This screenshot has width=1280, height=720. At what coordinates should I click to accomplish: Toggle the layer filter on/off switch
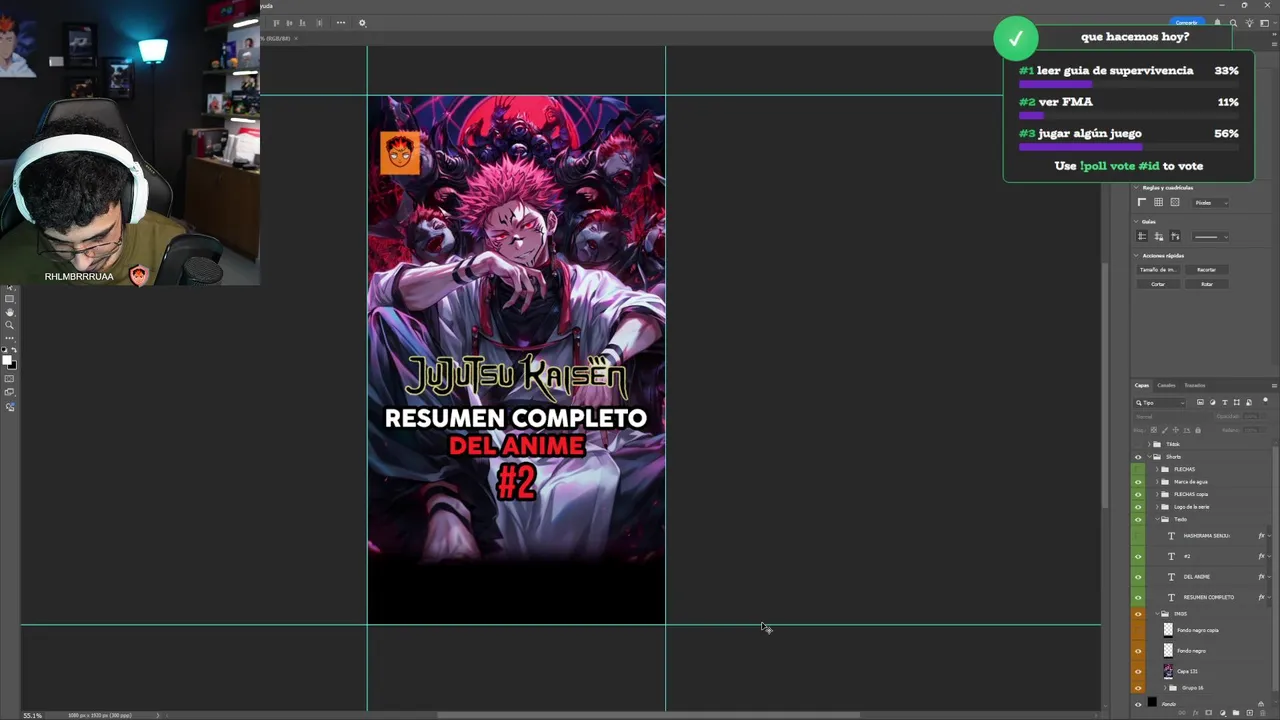point(1265,401)
